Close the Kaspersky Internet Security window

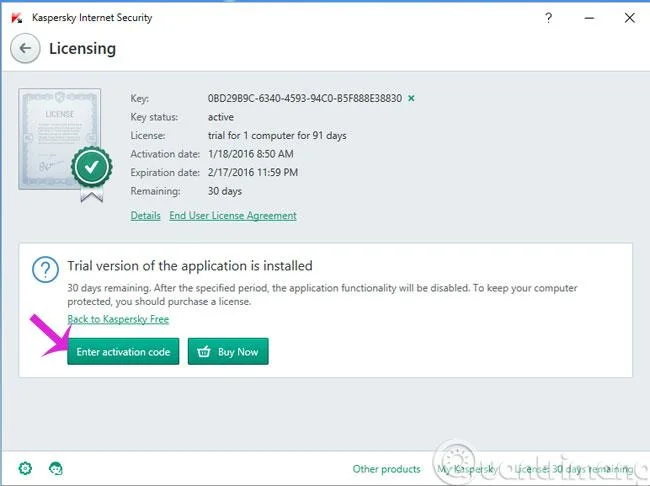[x=629, y=18]
